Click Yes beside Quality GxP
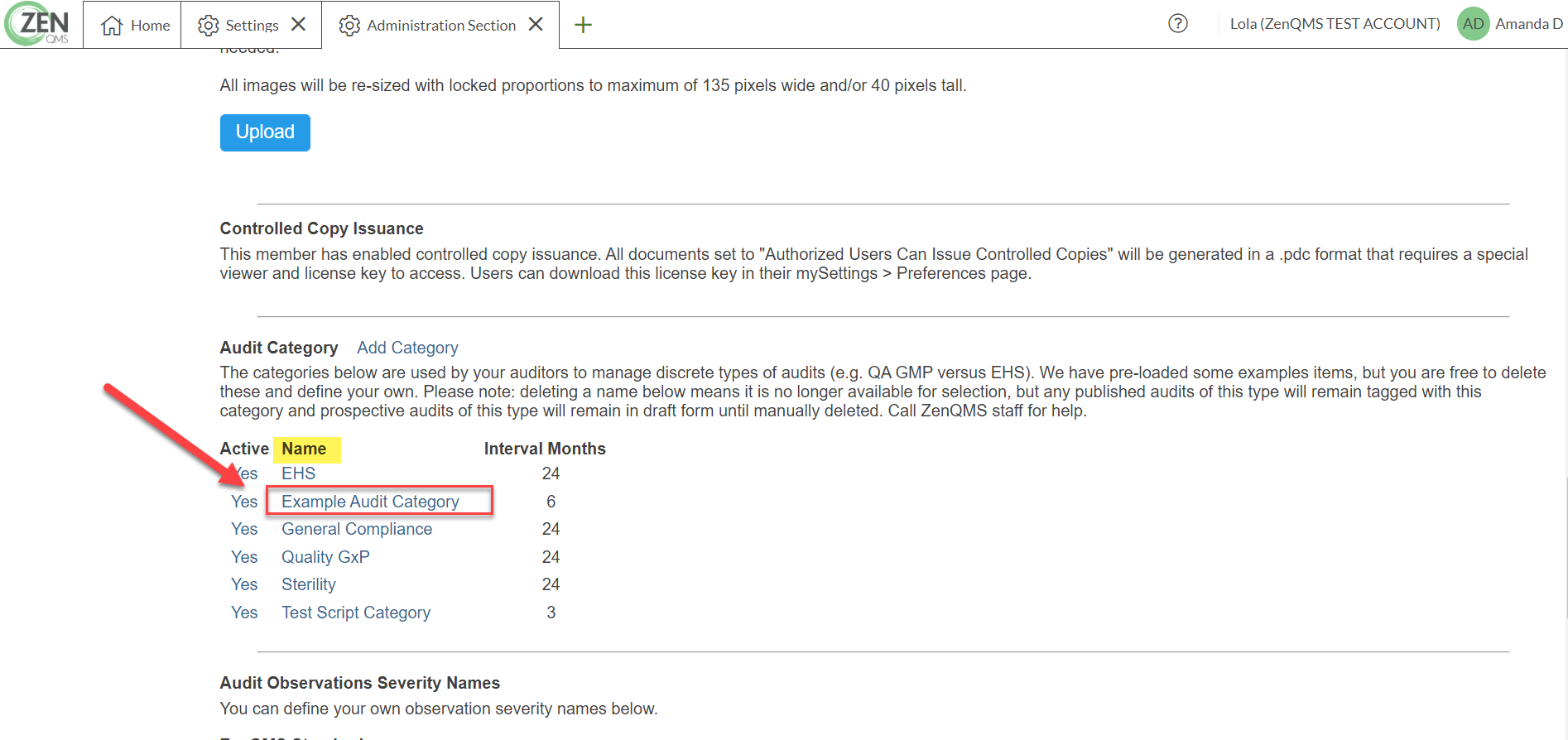Image resolution: width=1568 pixels, height=740 pixels. pyautogui.click(x=244, y=557)
